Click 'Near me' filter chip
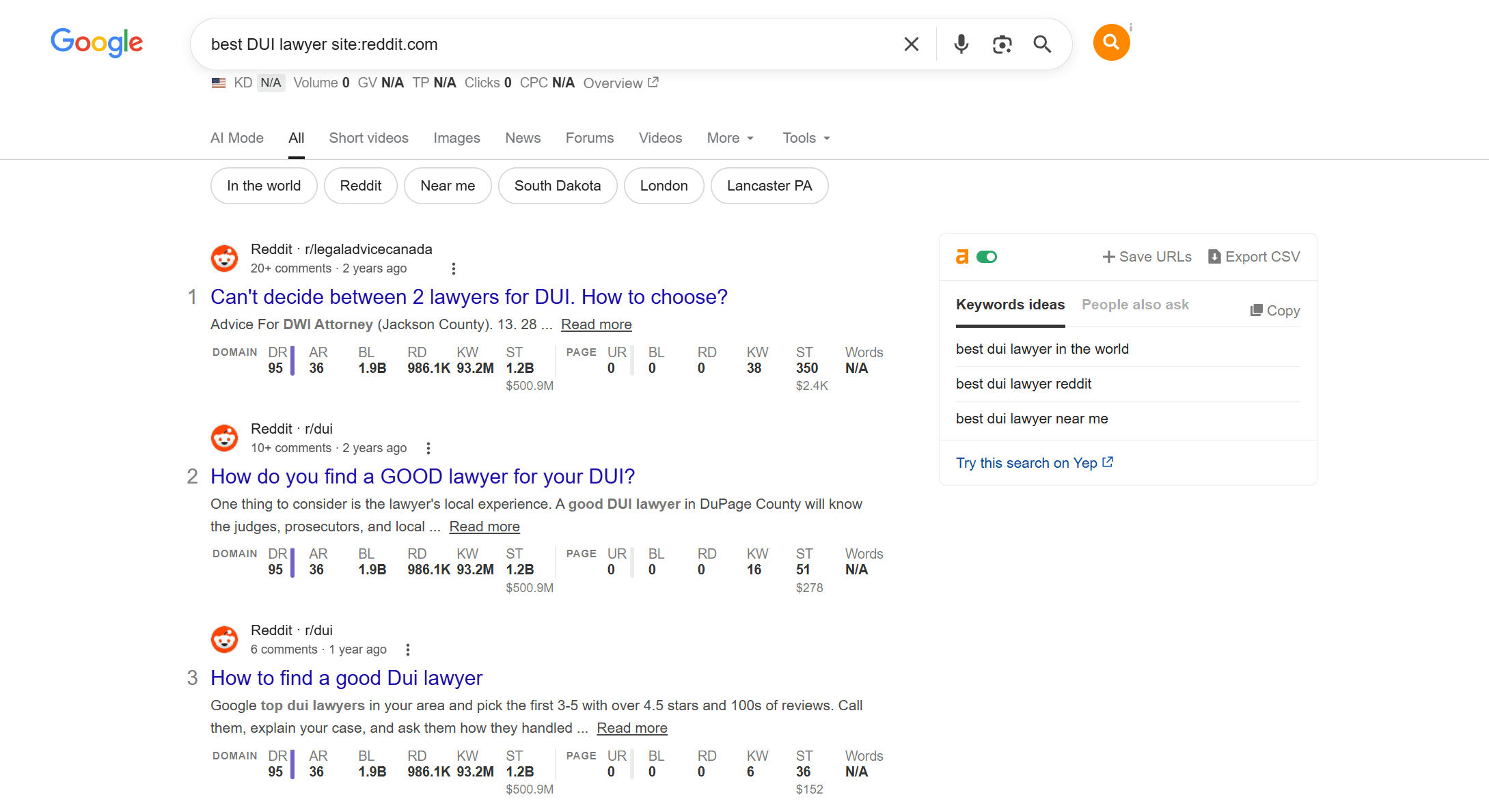 [448, 186]
